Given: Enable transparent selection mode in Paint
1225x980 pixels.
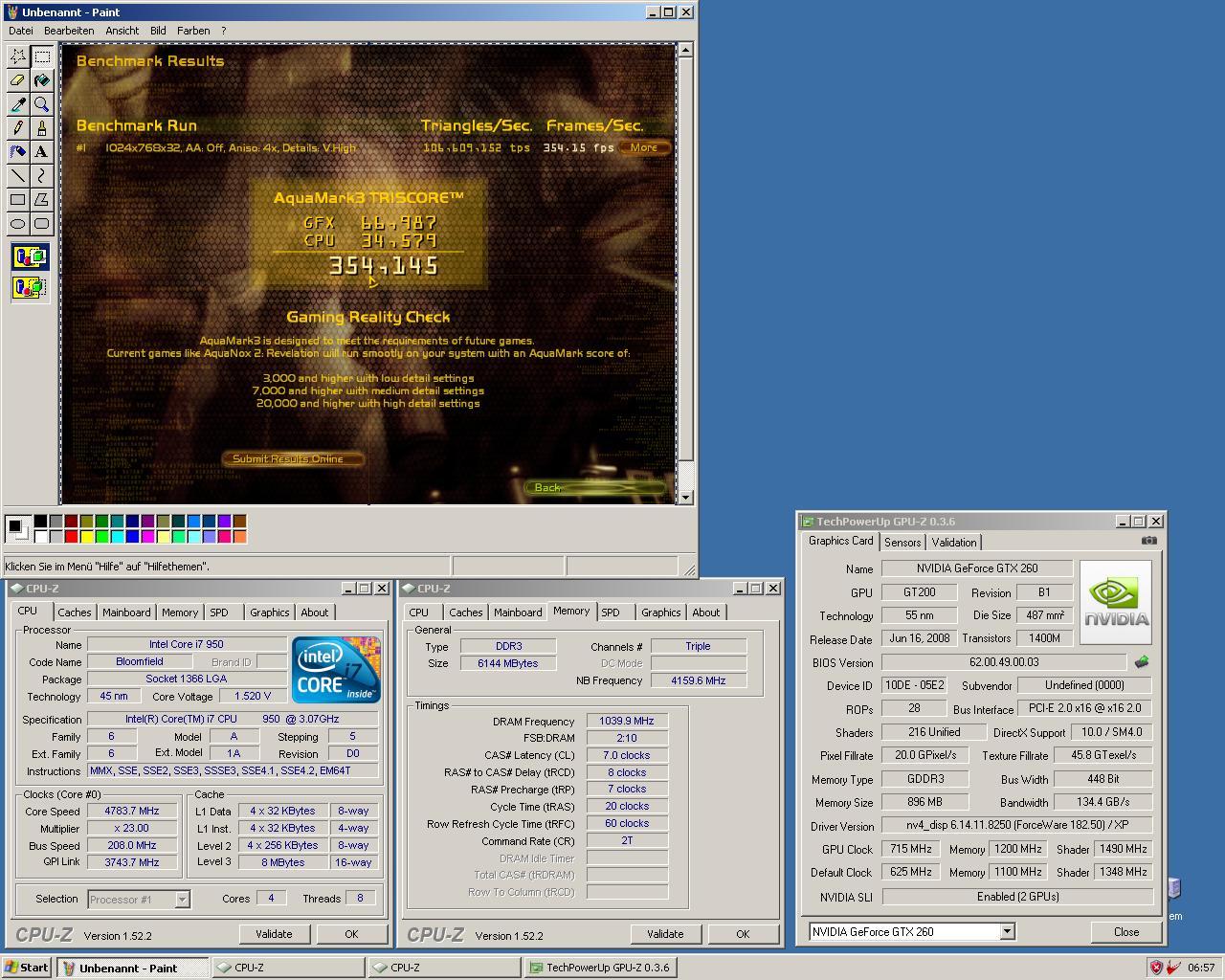Looking at the screenshot, I should (x=30, y=286).
